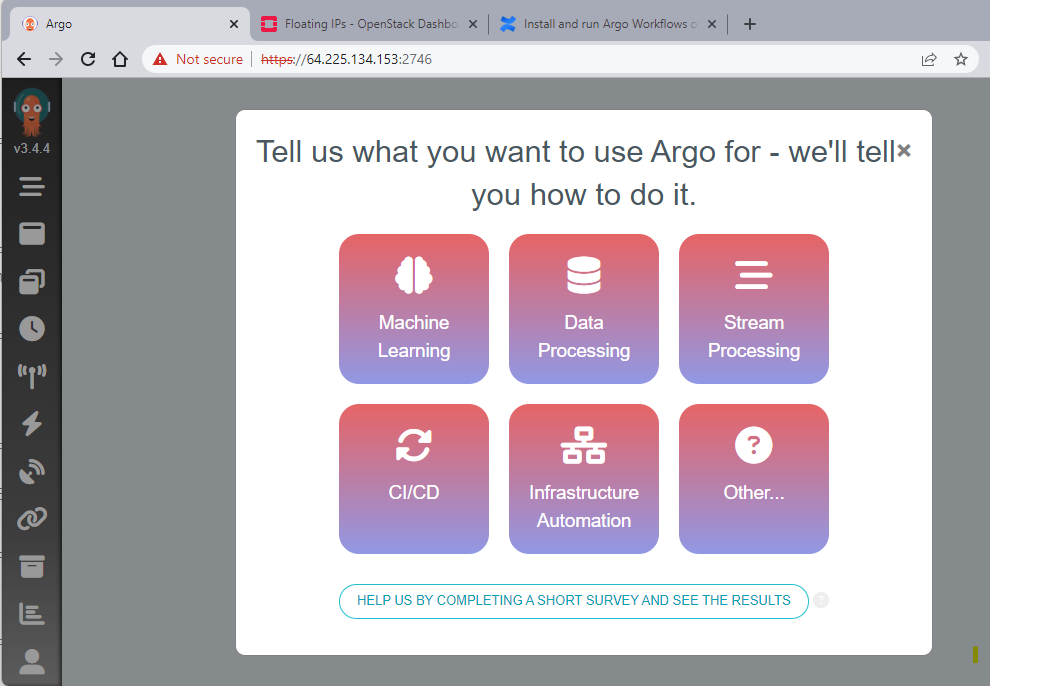Choose the Data Processing tile
The height and width of the screenshot is (686, 1044).
pyautogui.click(x=584, y=309)
